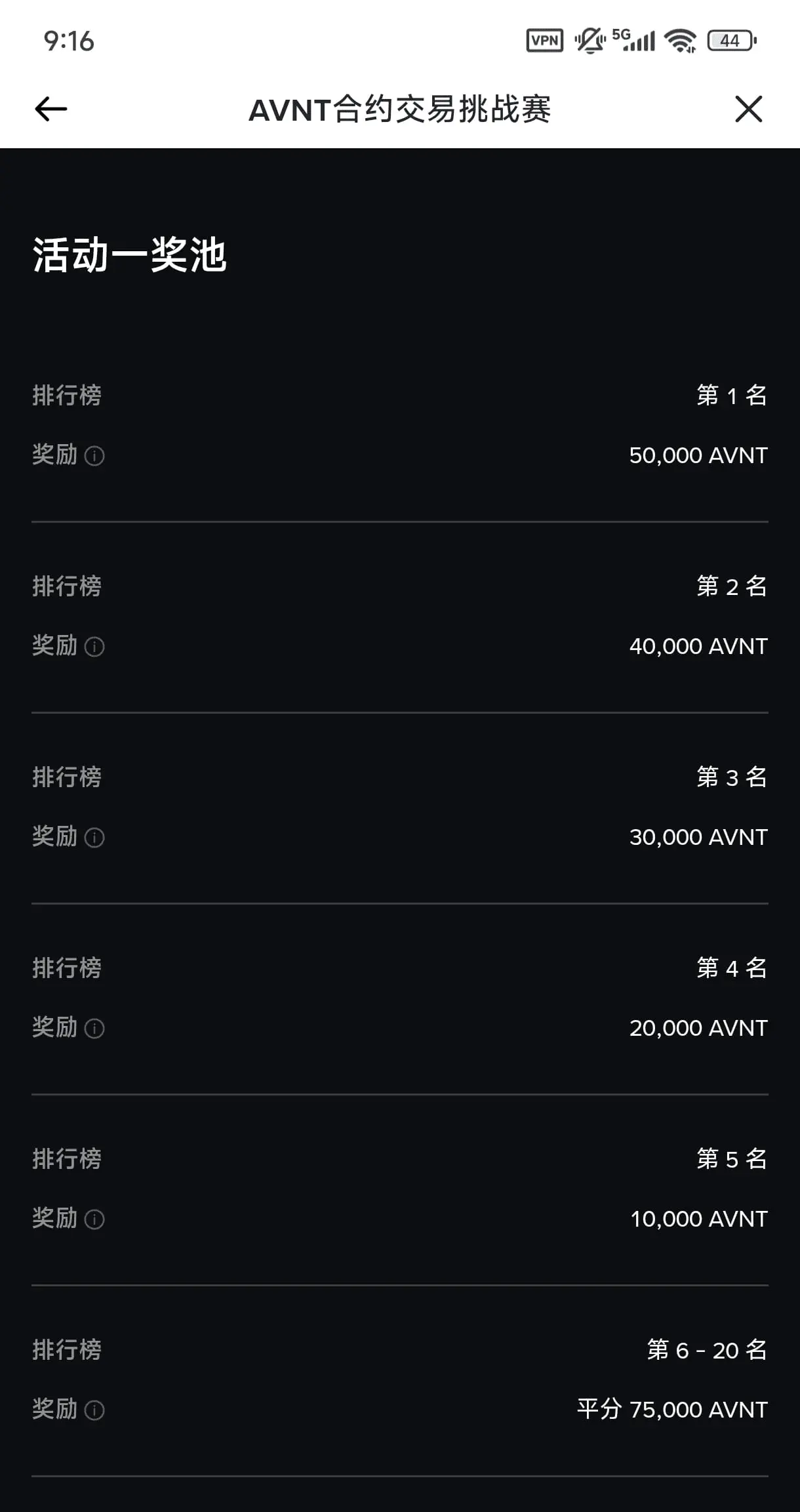Tap the Wi-Fi status icon

[x=680, y=41]
